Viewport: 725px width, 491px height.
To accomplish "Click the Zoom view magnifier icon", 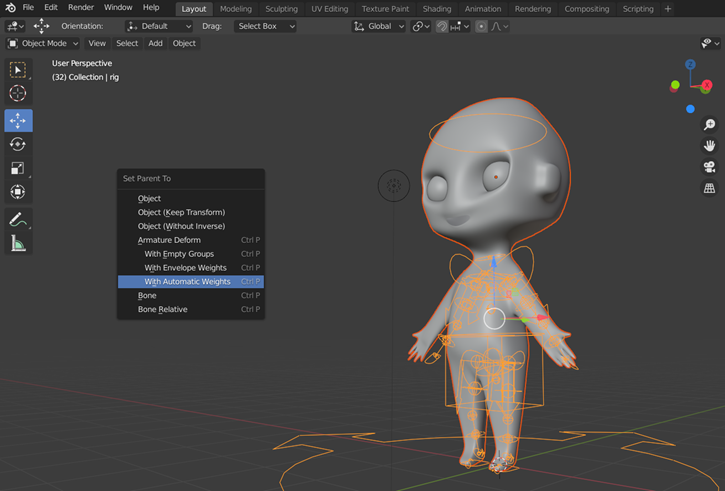I will click(x=709, y=124).
